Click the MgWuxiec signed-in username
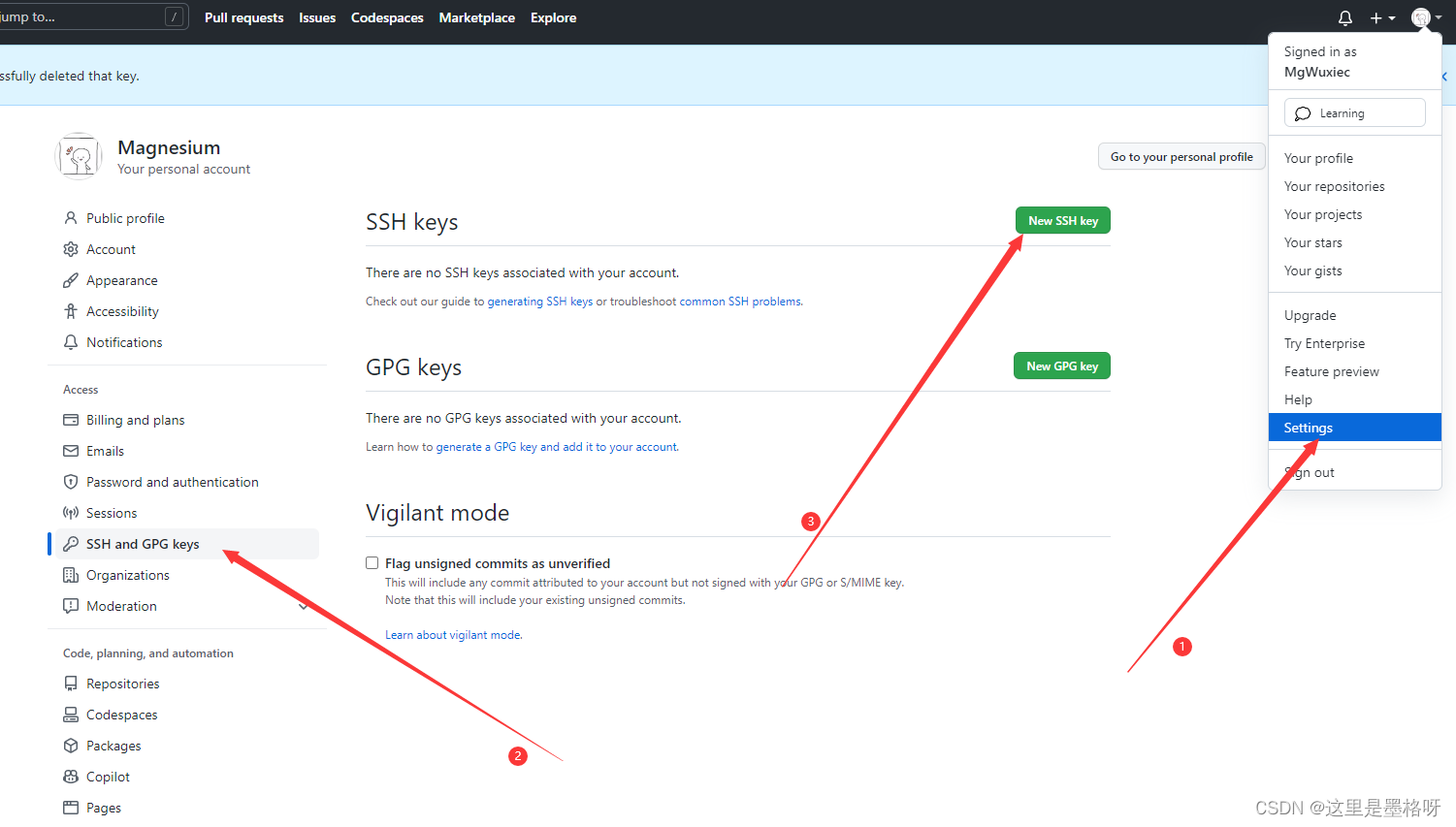The height and width of the screenshot is (827, 1456). click(x=1316, y=72)
